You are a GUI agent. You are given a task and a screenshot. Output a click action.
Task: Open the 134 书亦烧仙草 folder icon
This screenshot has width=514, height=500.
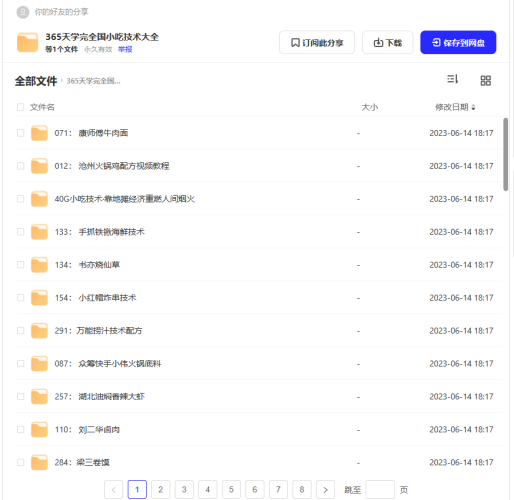click(39, 265)
